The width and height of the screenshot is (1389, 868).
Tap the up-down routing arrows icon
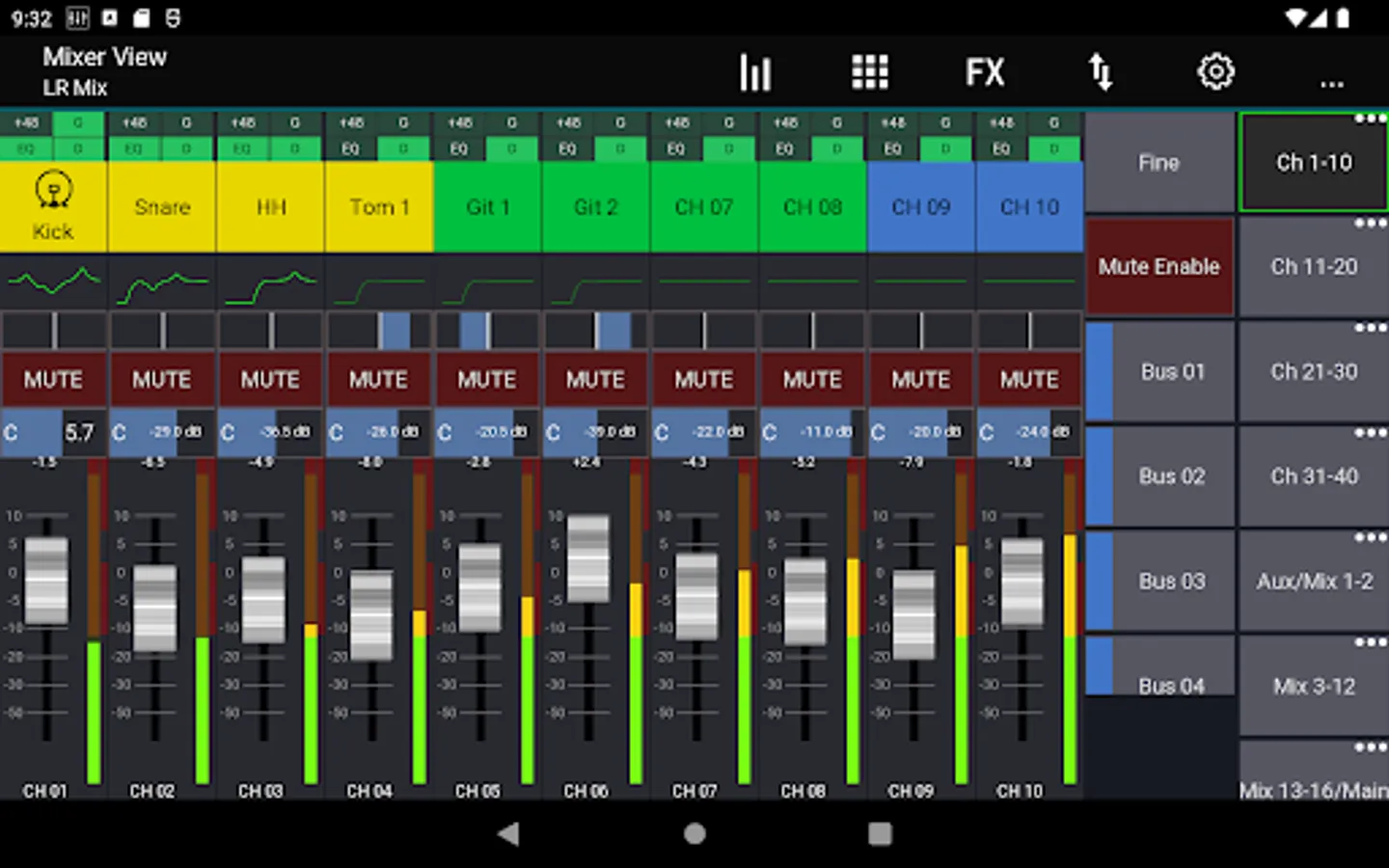(x=1101, y=72)
